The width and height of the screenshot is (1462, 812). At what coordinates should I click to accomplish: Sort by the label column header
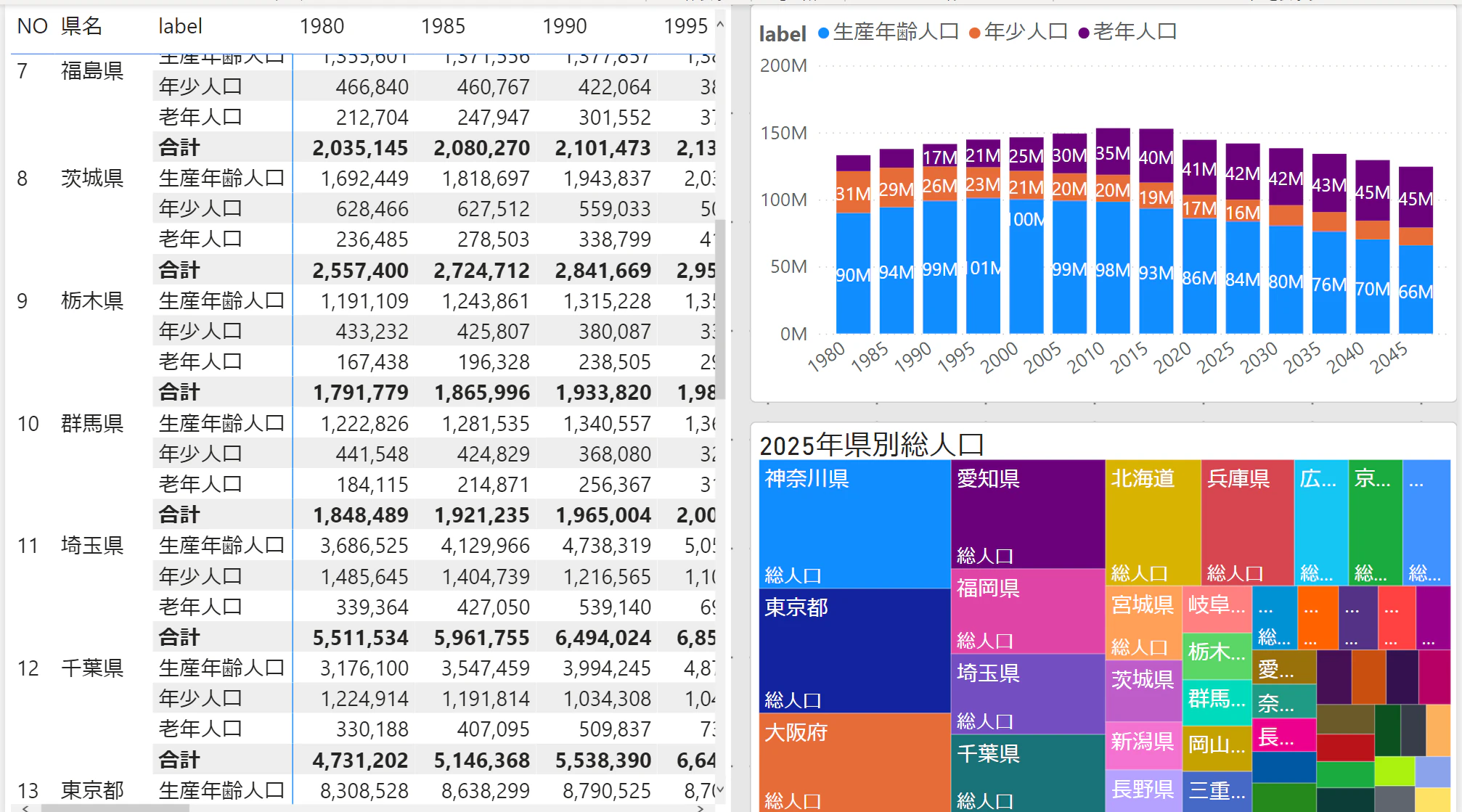180,27
